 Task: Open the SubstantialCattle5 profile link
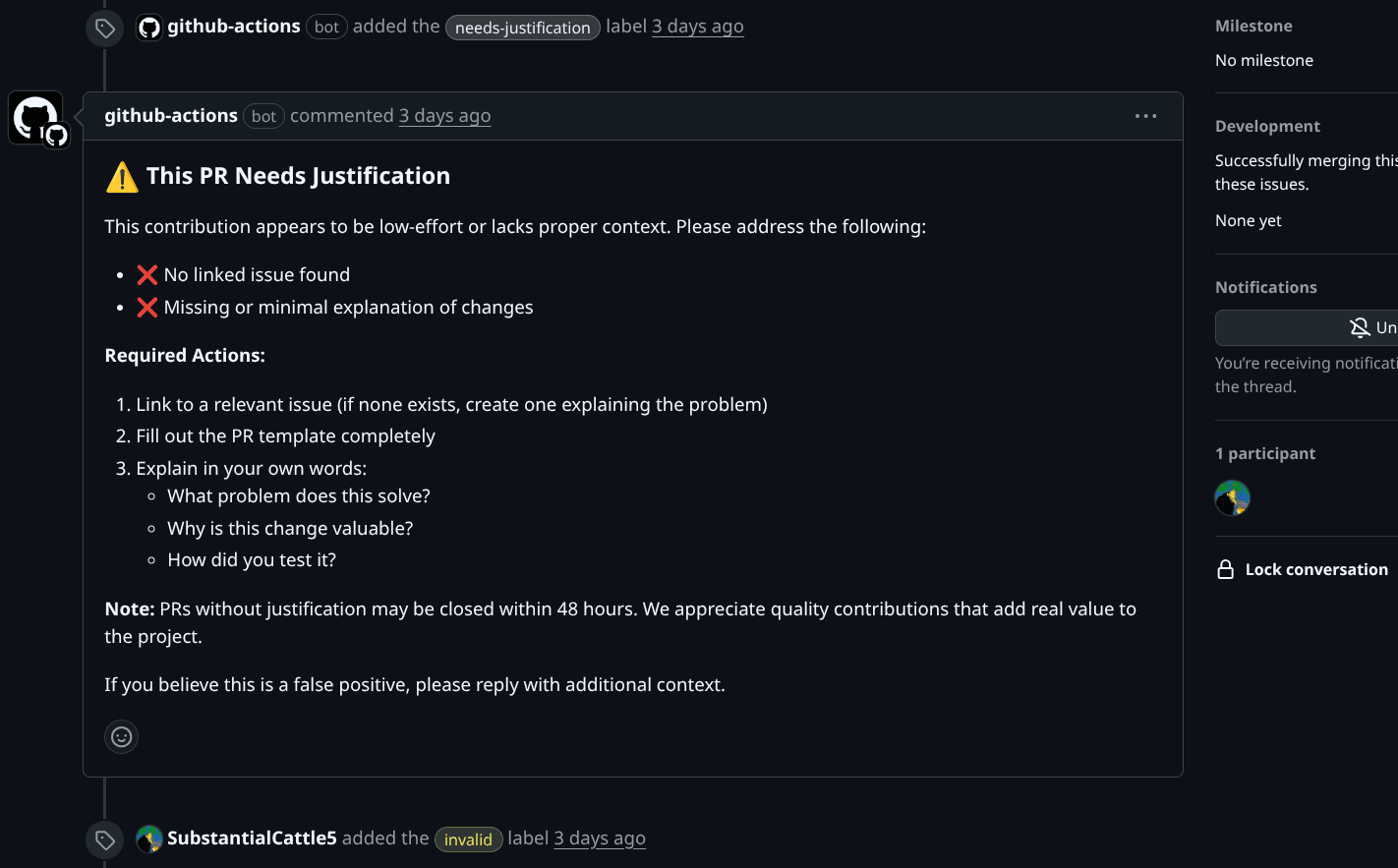pyautogui.click(x=252, y=839)
